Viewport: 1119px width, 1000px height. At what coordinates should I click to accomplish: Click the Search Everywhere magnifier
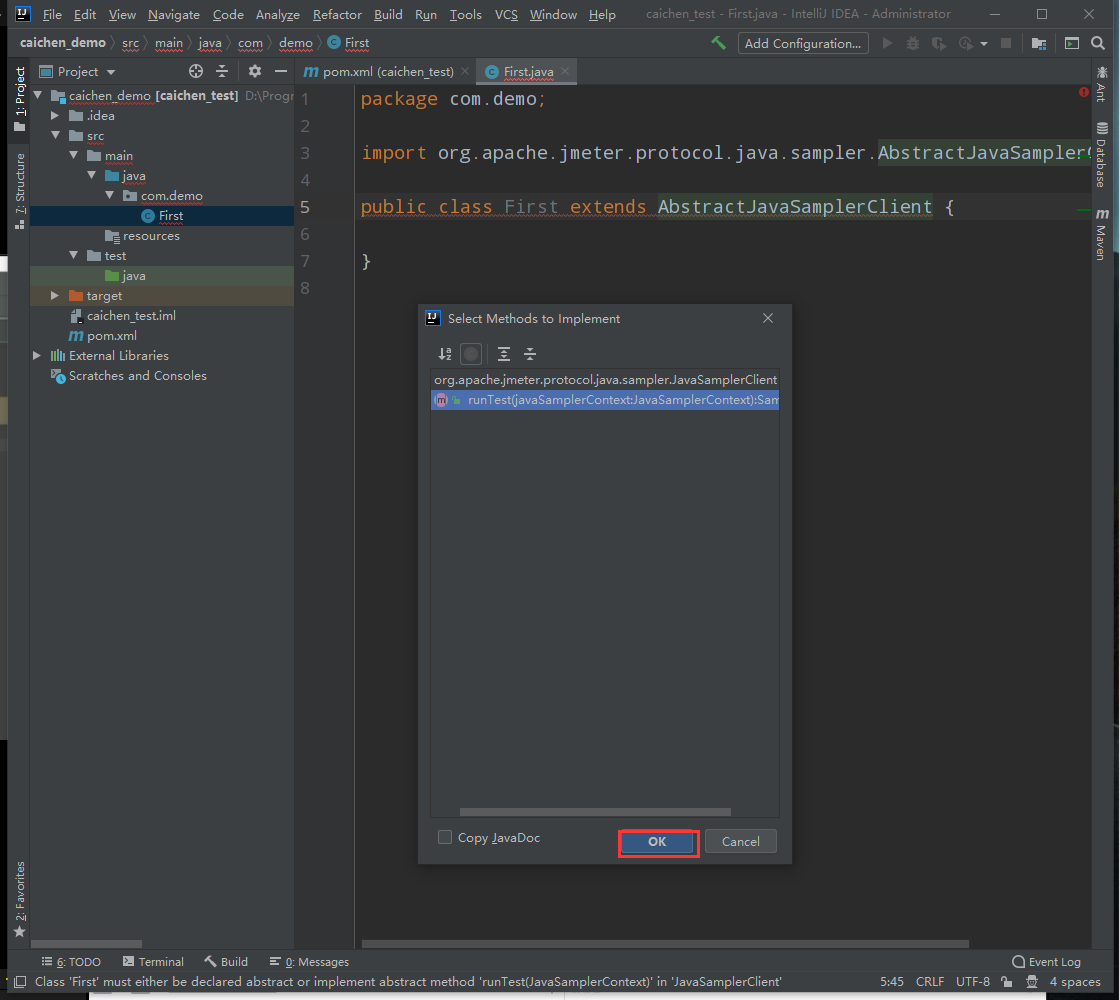(x=1098, y=44)
